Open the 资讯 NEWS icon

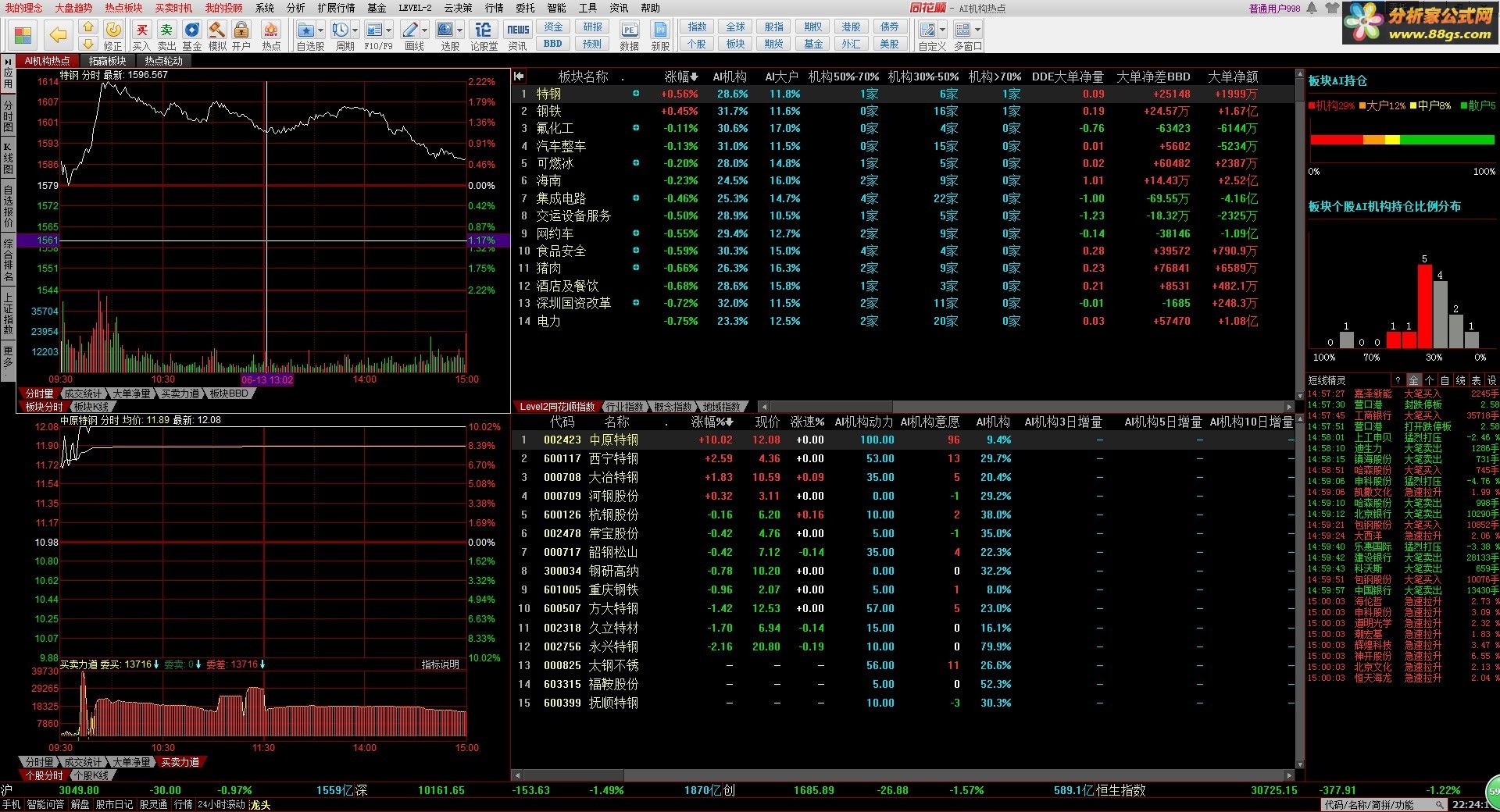click(517, 30)
